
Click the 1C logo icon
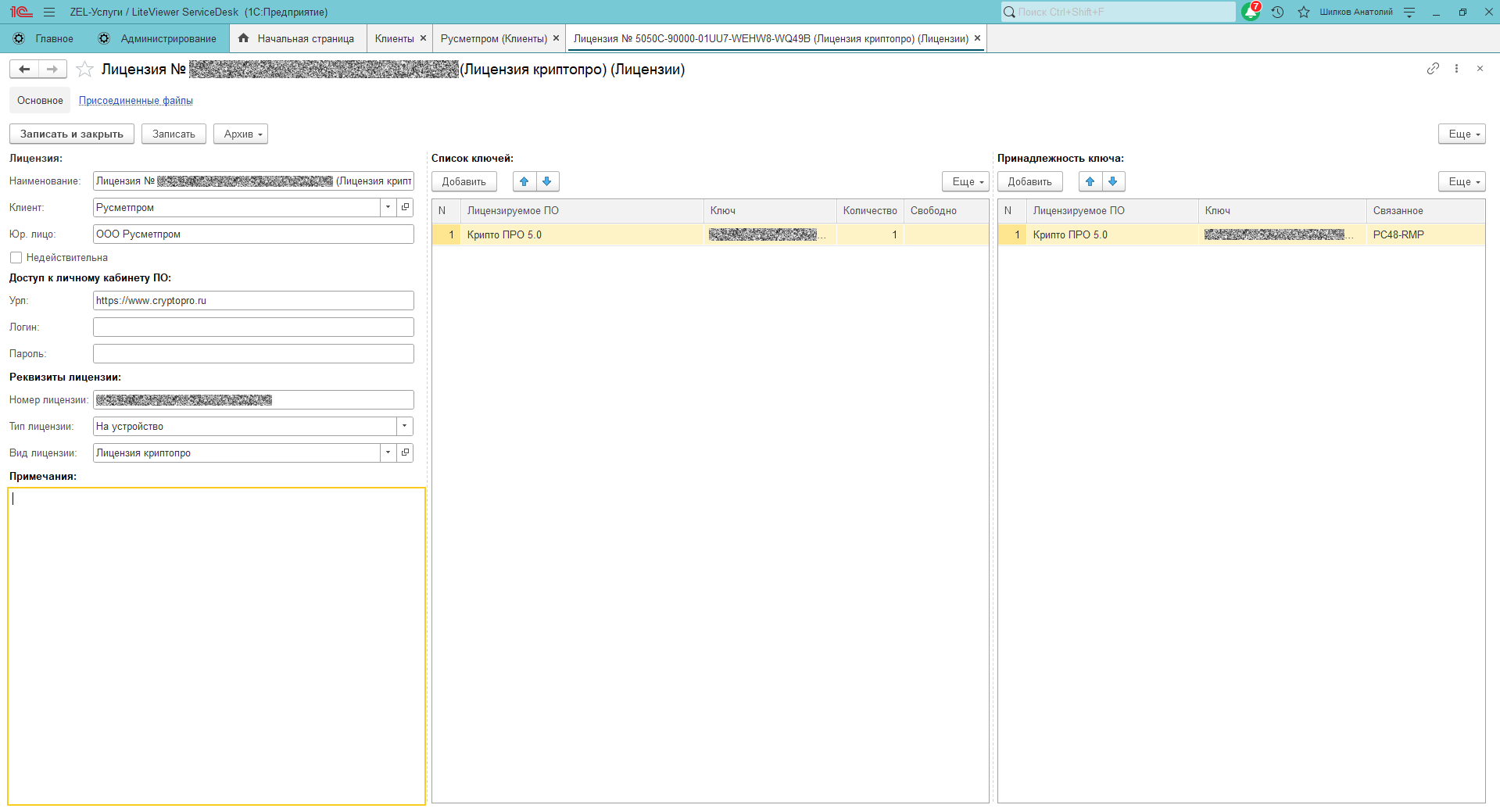(21, 12)
